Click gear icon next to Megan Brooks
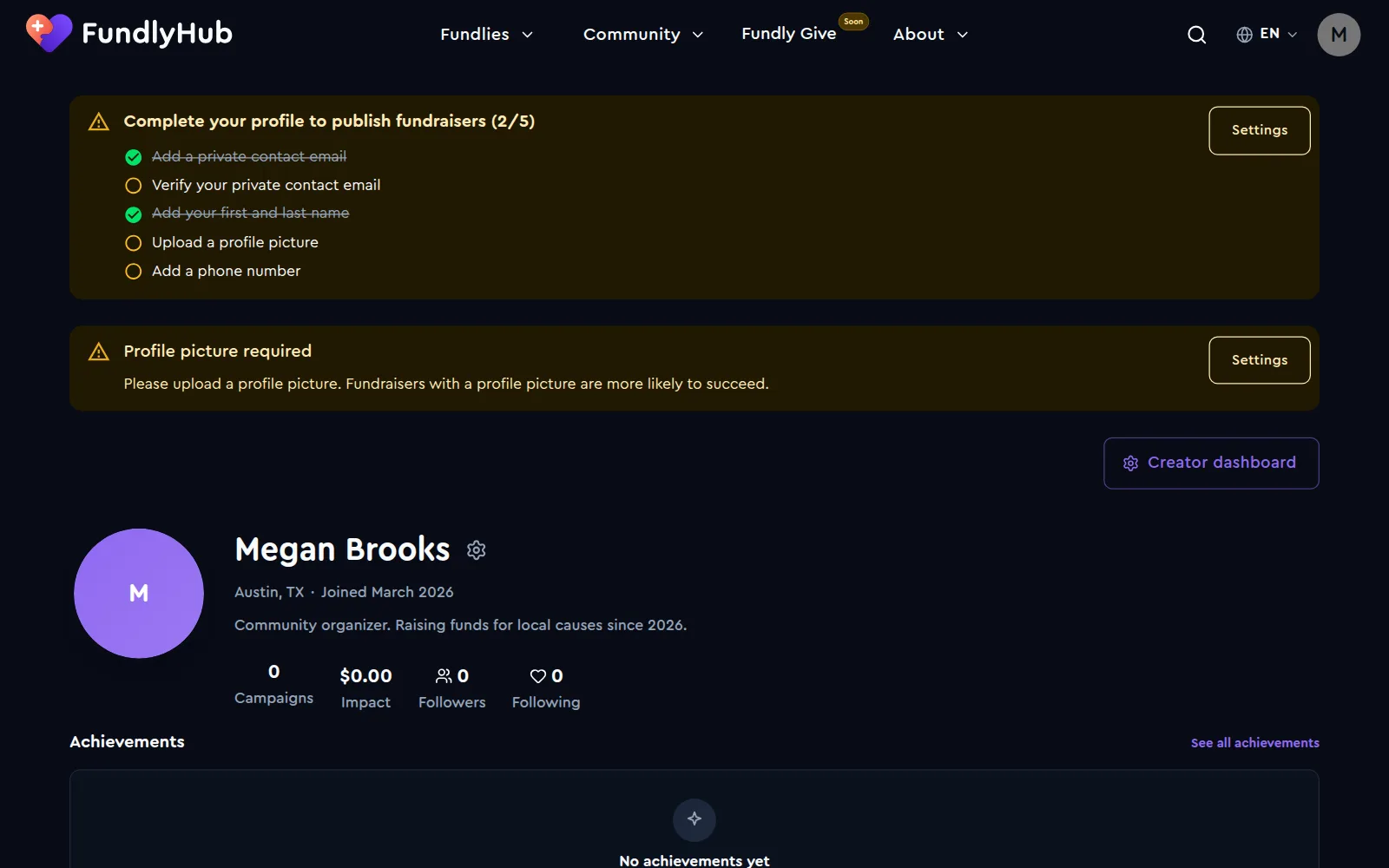Screen dimensions: 1389x868 (476, 549)
